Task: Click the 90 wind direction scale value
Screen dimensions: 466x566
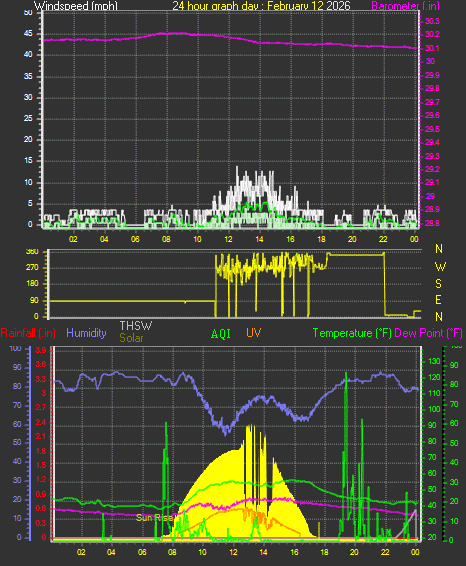Action: 34,300
